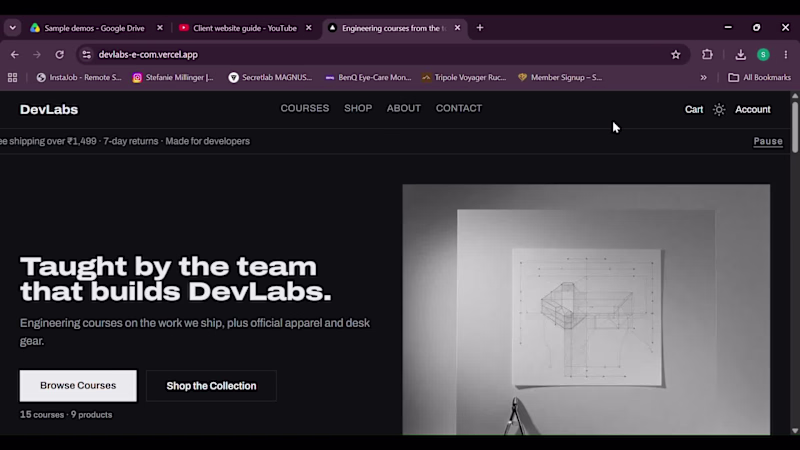Click the Shop the Collection button

tap(211, 386)
